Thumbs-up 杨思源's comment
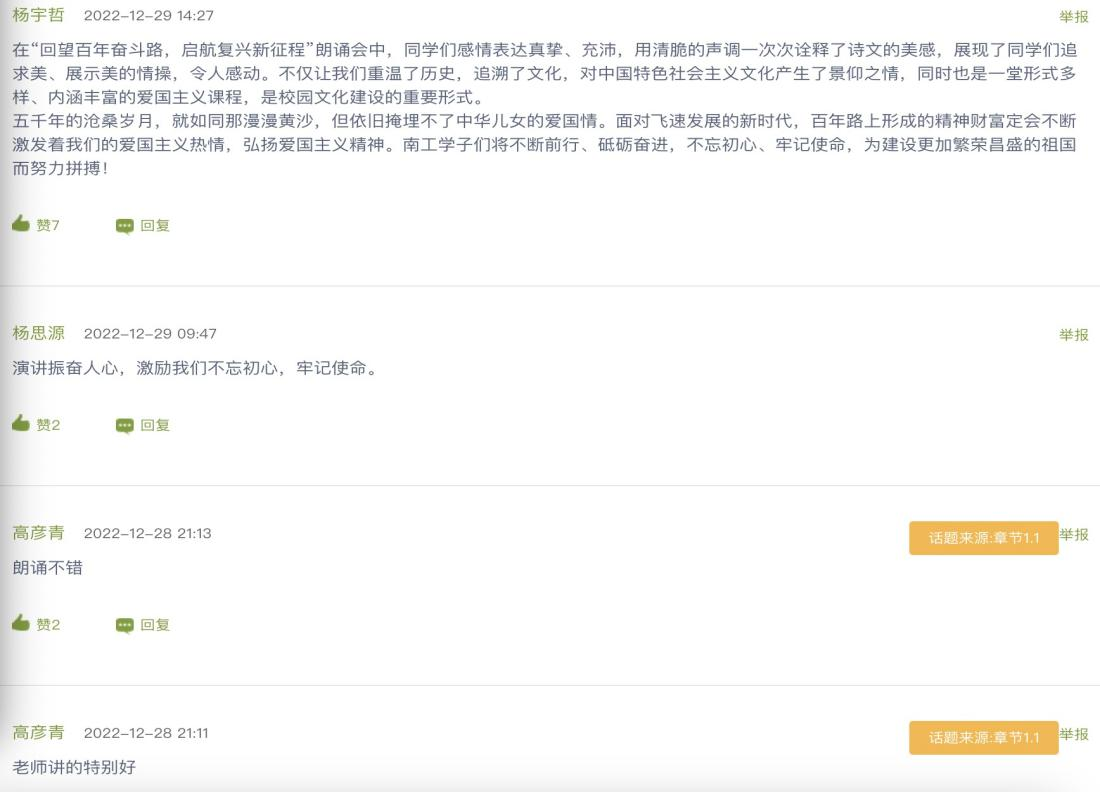Screen dimensions: 1100x792 [21, 424]
